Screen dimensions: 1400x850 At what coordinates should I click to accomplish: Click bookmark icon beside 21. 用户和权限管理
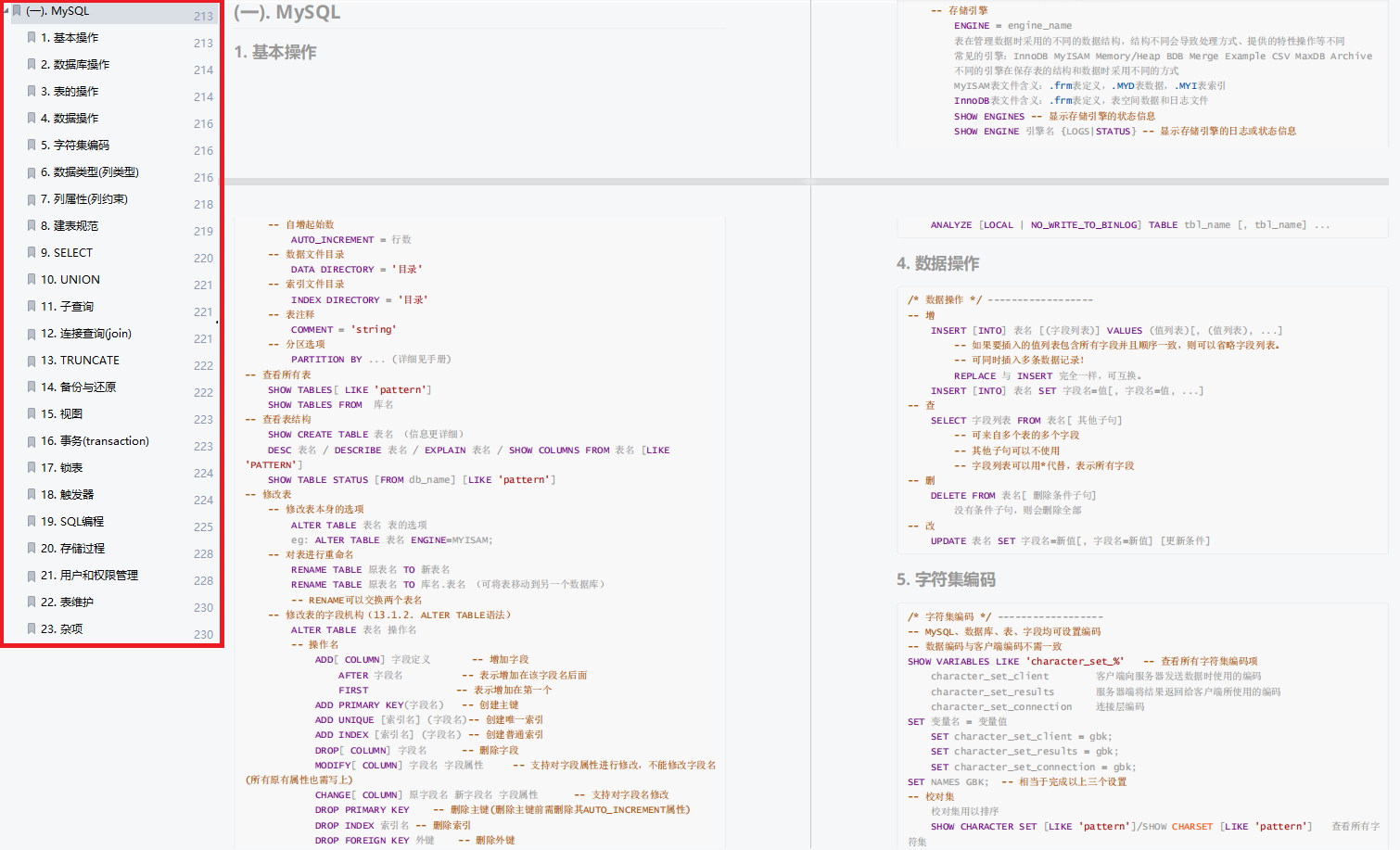pos(32,576)
